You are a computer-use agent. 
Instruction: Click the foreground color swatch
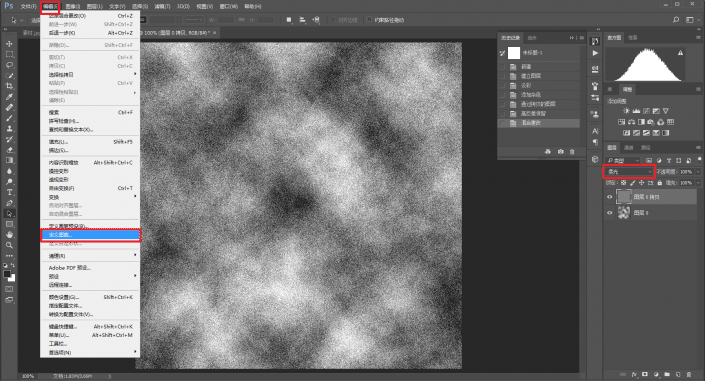pyautogui.click(x=7, y=274)
